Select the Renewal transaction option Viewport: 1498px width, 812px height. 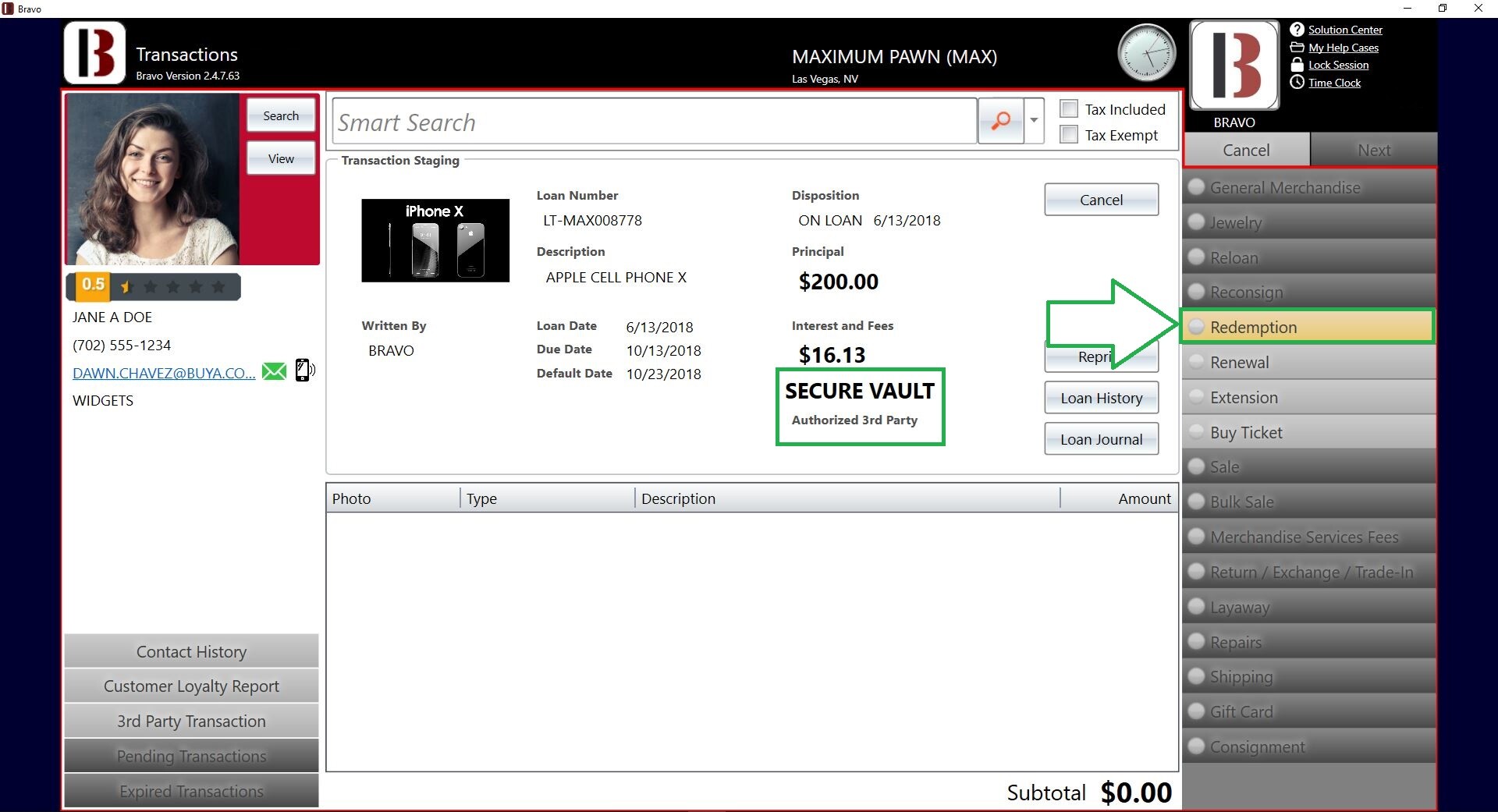(1309, 362)
